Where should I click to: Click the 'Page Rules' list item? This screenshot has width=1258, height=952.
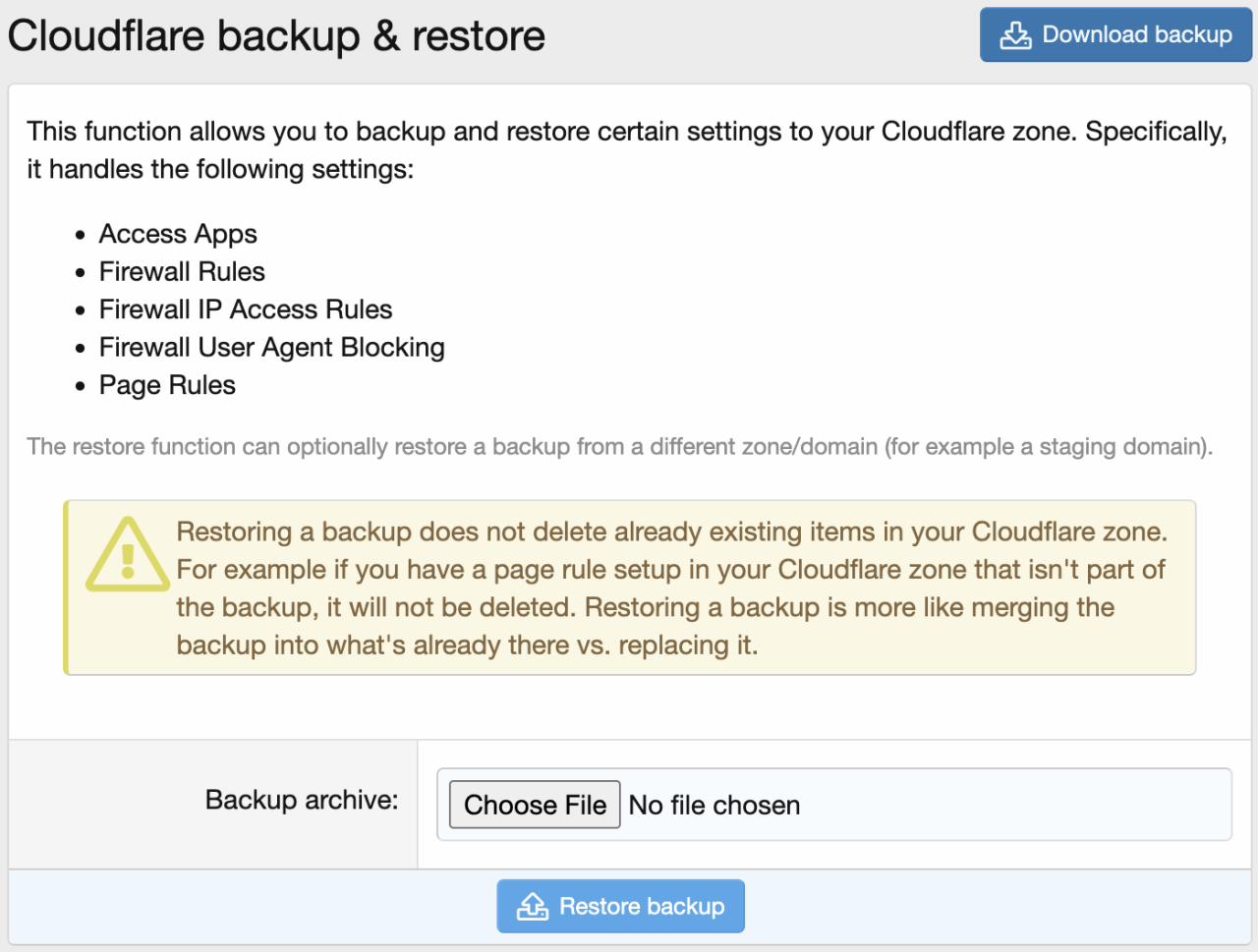click(x=167, y=385)
